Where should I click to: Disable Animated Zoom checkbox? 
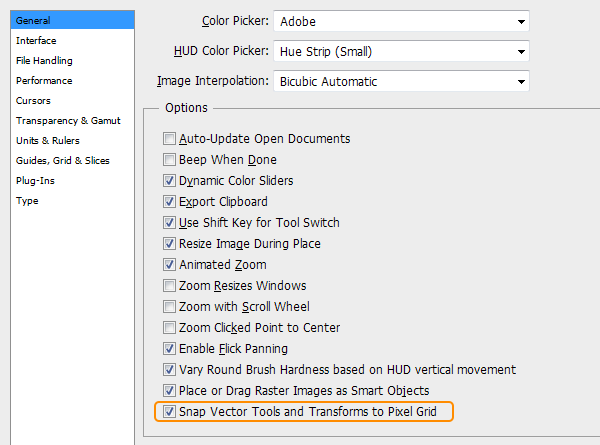click(170, 265)
